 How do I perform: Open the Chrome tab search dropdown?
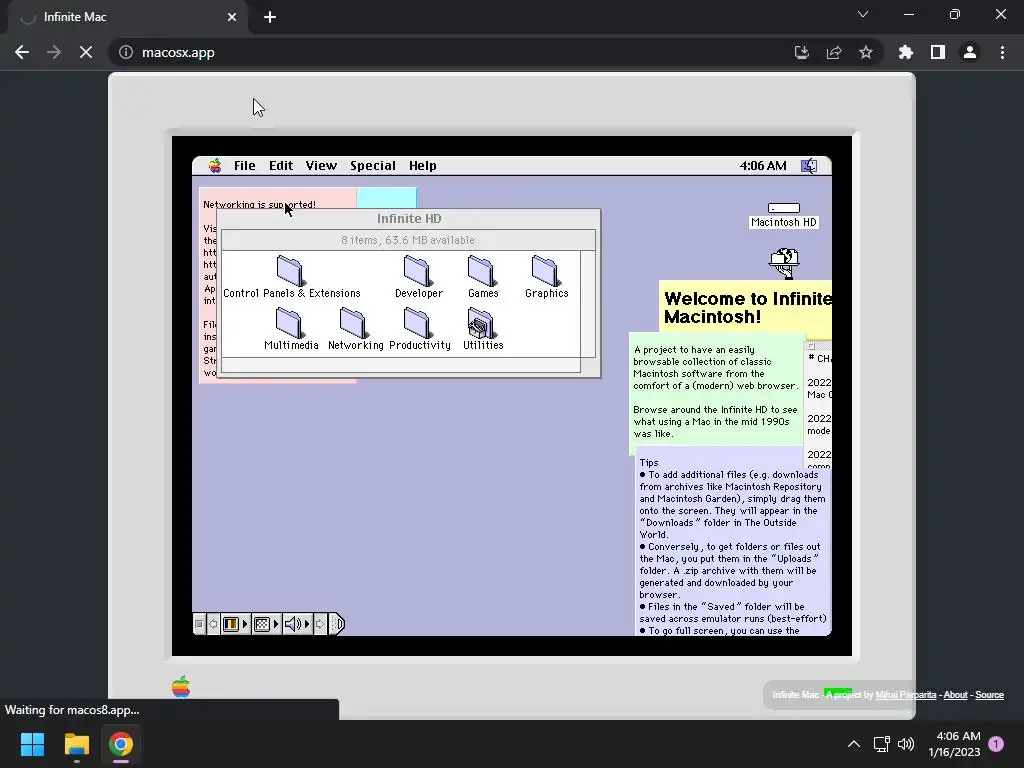(x=863, y=14)
